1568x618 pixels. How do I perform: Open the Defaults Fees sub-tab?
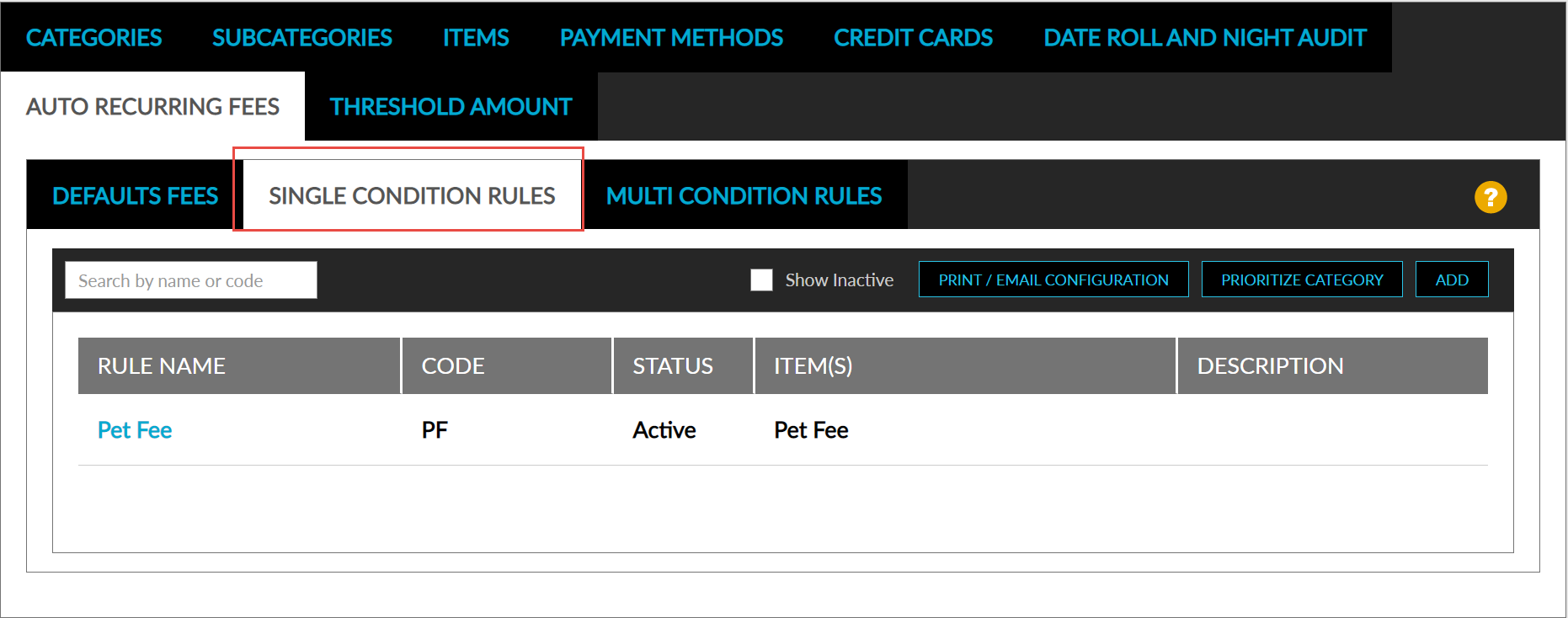135,196
